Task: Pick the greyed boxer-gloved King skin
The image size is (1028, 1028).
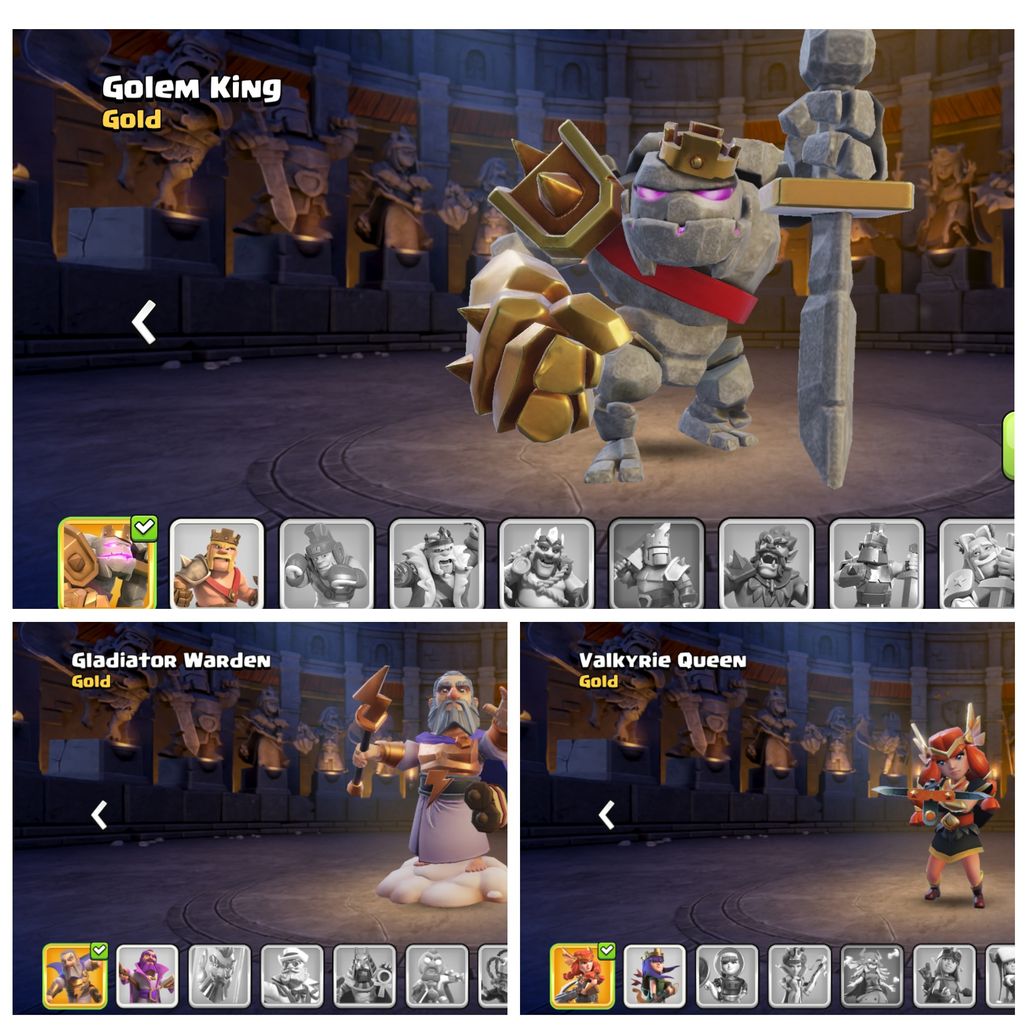Action: tap(327, 564)
